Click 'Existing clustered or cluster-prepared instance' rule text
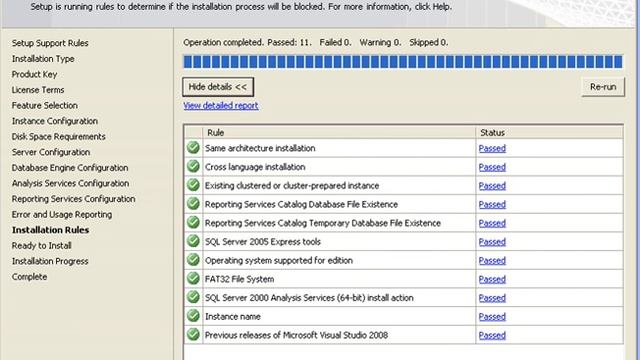This screenshot has height=360, width=640. click(292, 186)
